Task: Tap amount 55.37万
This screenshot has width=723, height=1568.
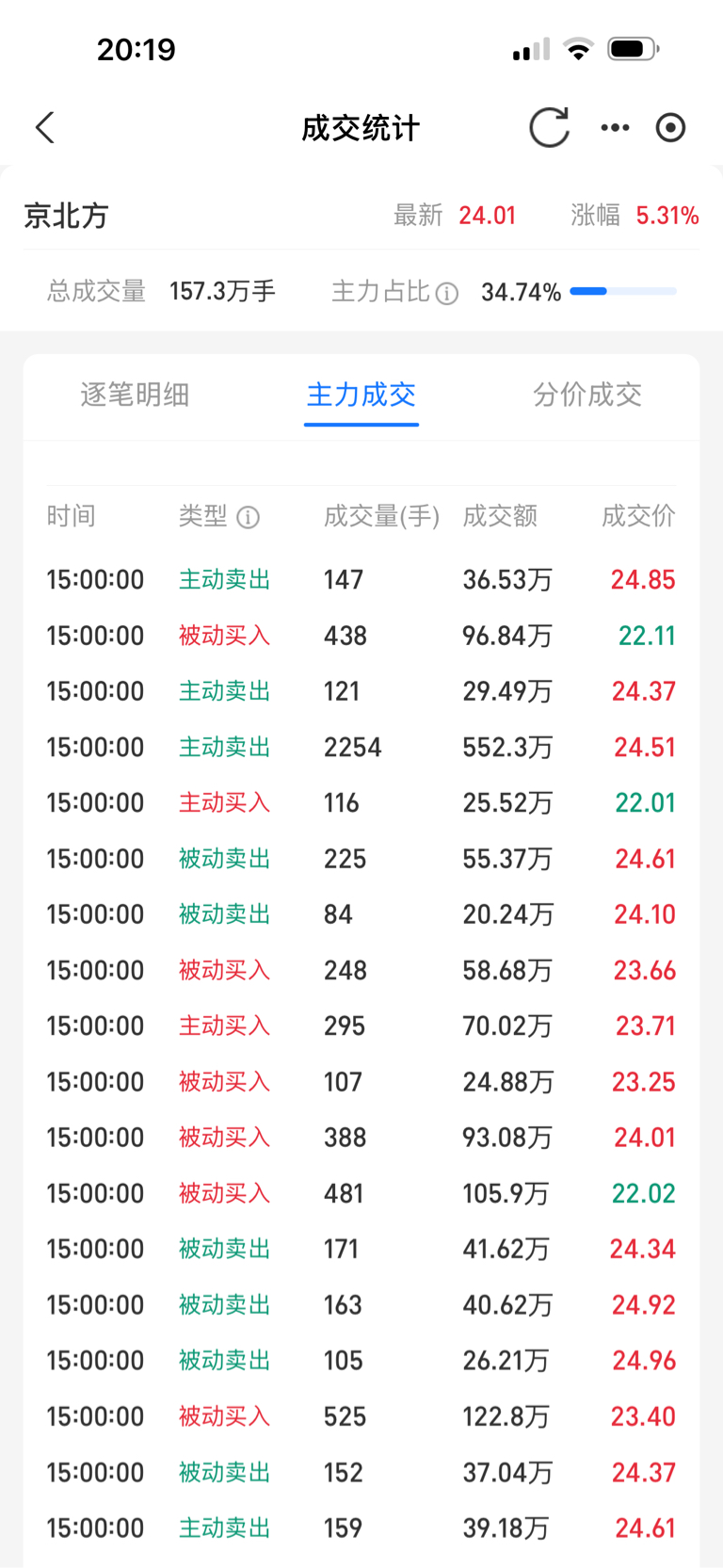Action: [507, 859]
